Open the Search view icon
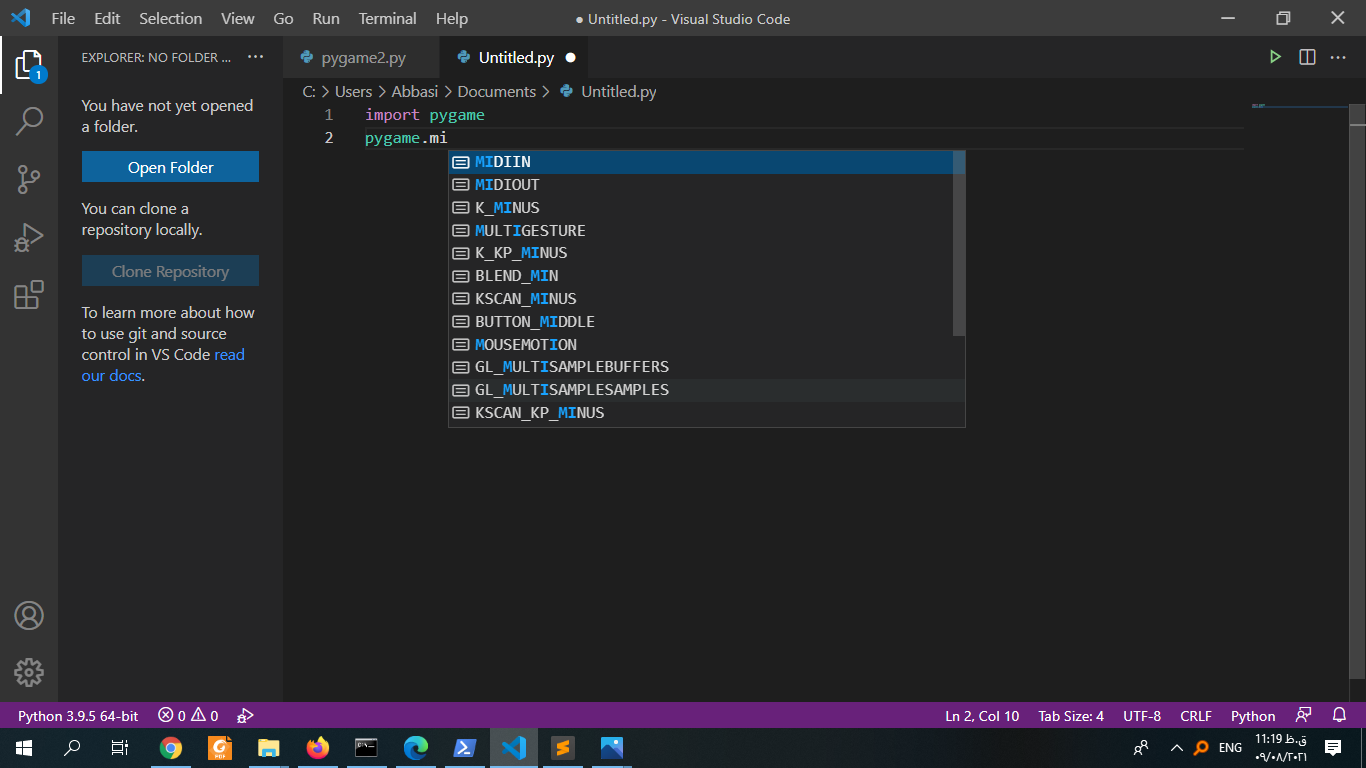1366x768 pixels. (29, 122)
